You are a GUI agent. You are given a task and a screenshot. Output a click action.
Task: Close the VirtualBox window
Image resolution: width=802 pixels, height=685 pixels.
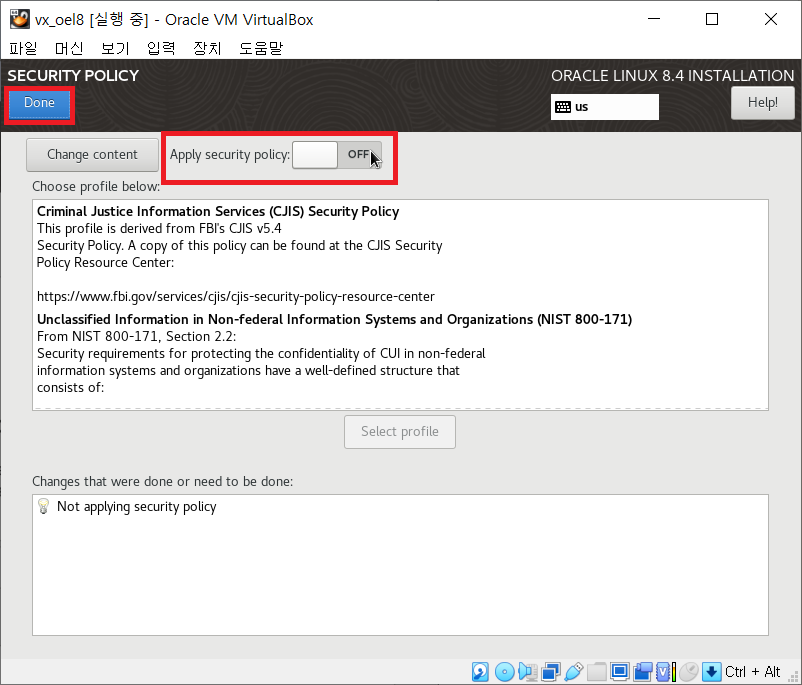pos(771,19)
